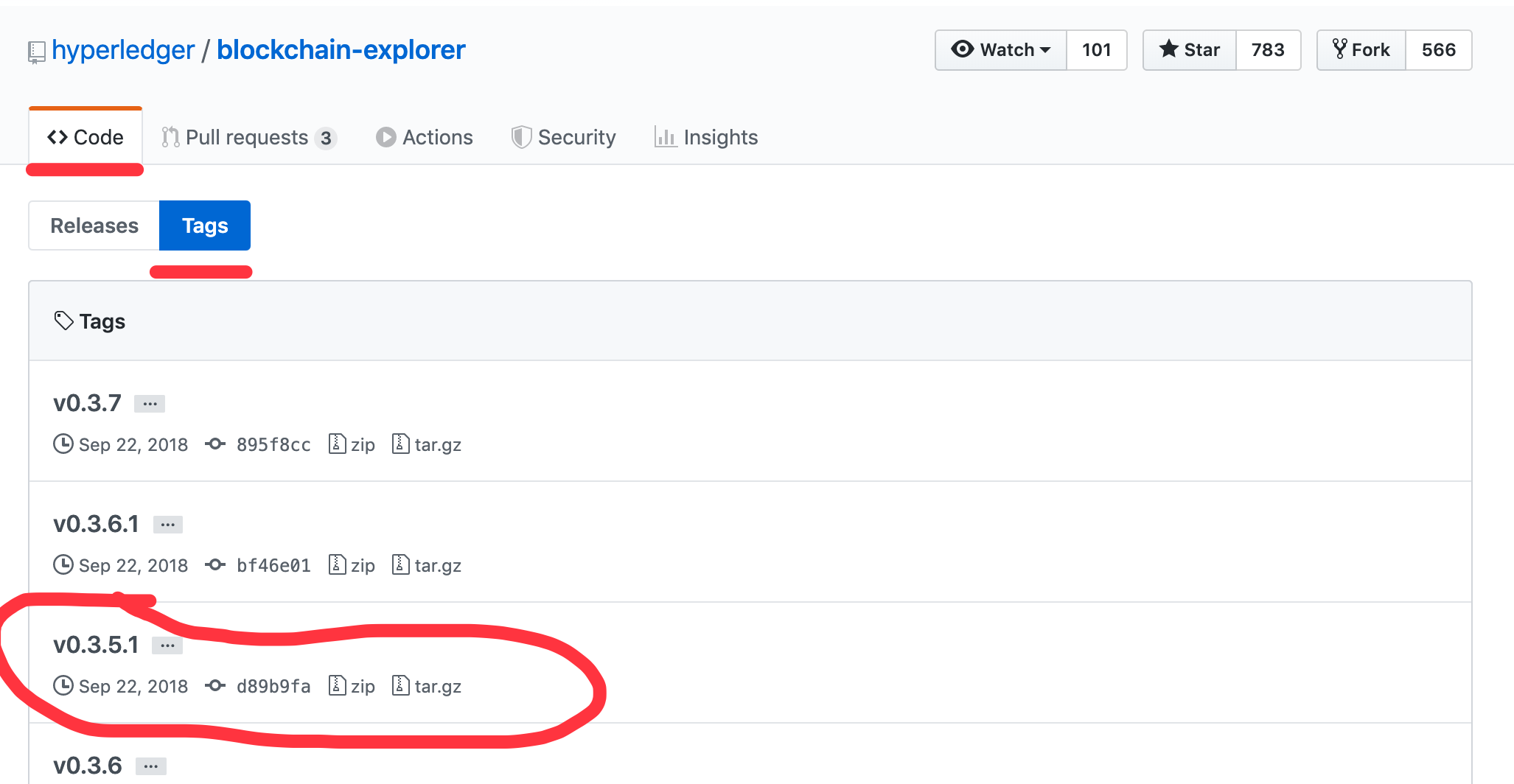Click the eye icon in Watch button
The height and width of the screenshot is (784, 1514).
[963, 49]
